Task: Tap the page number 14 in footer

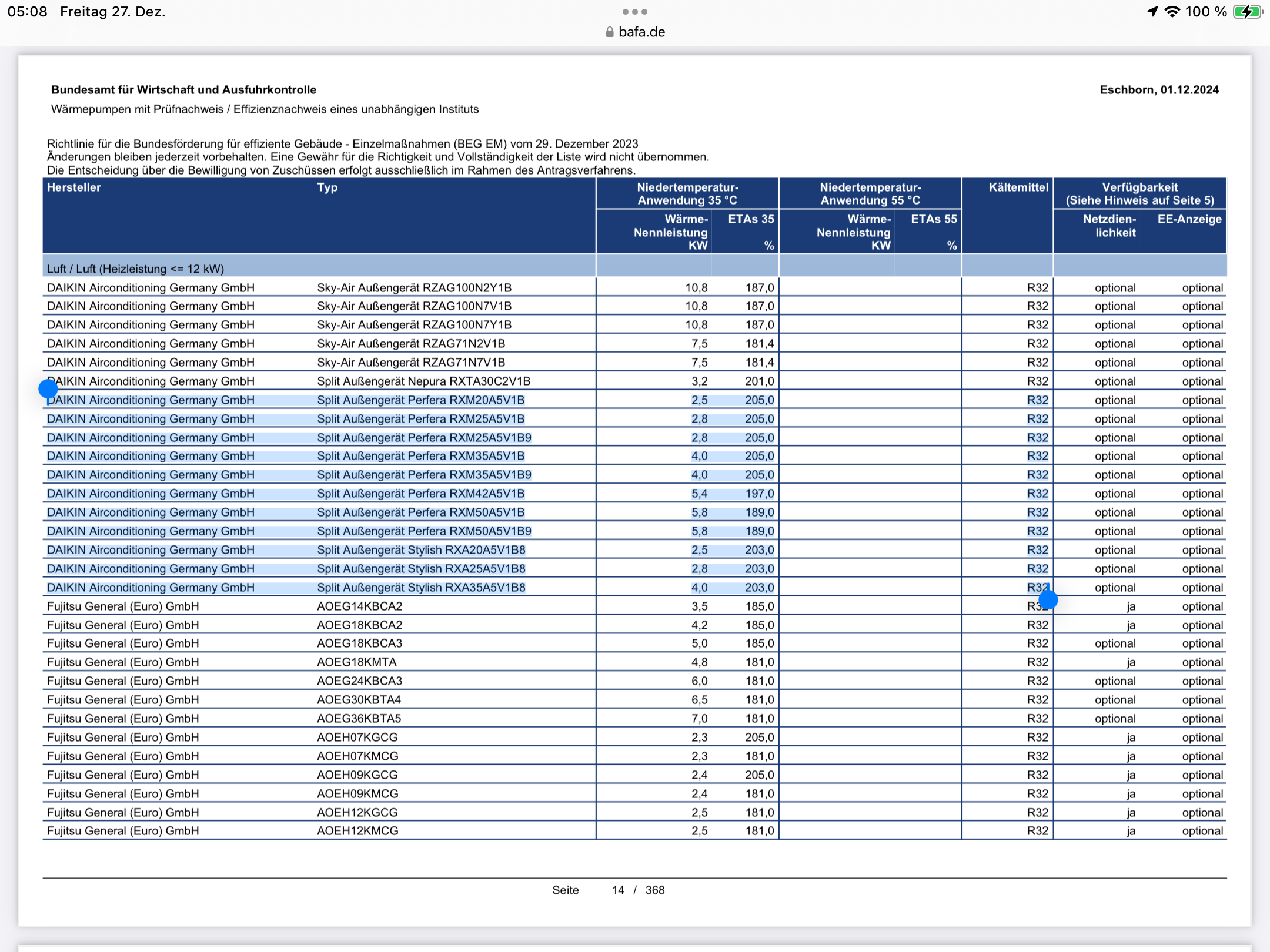Action: [618, 890]
